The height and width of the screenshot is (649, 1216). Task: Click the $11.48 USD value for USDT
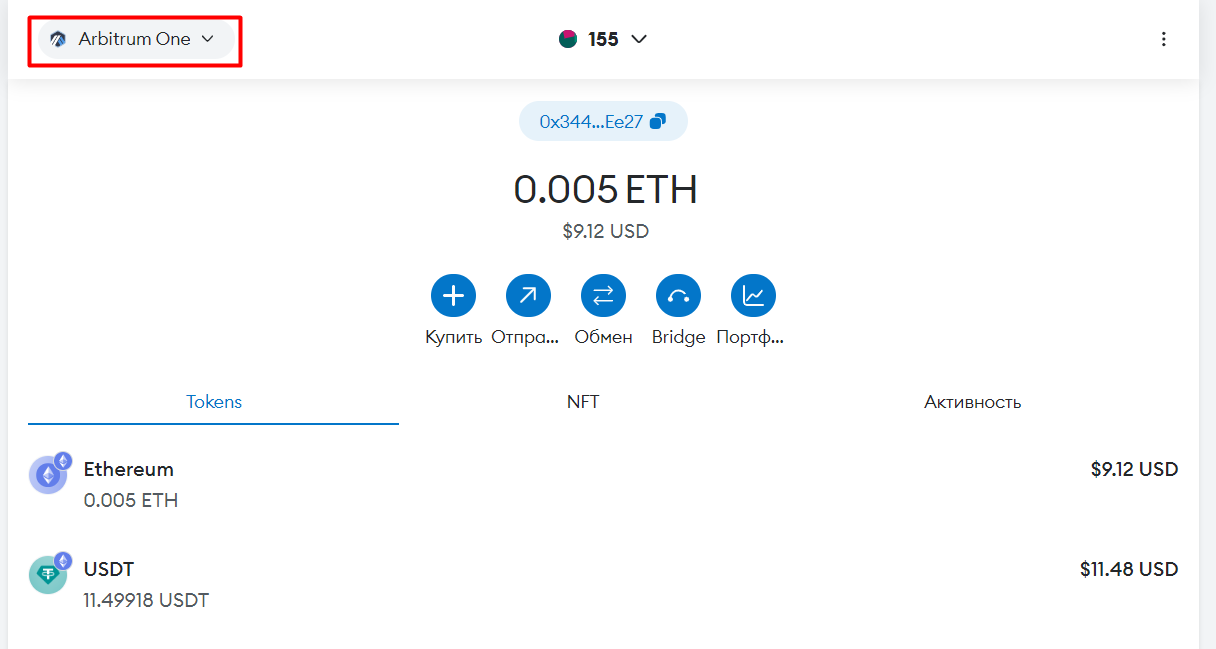pos(1129,569)
